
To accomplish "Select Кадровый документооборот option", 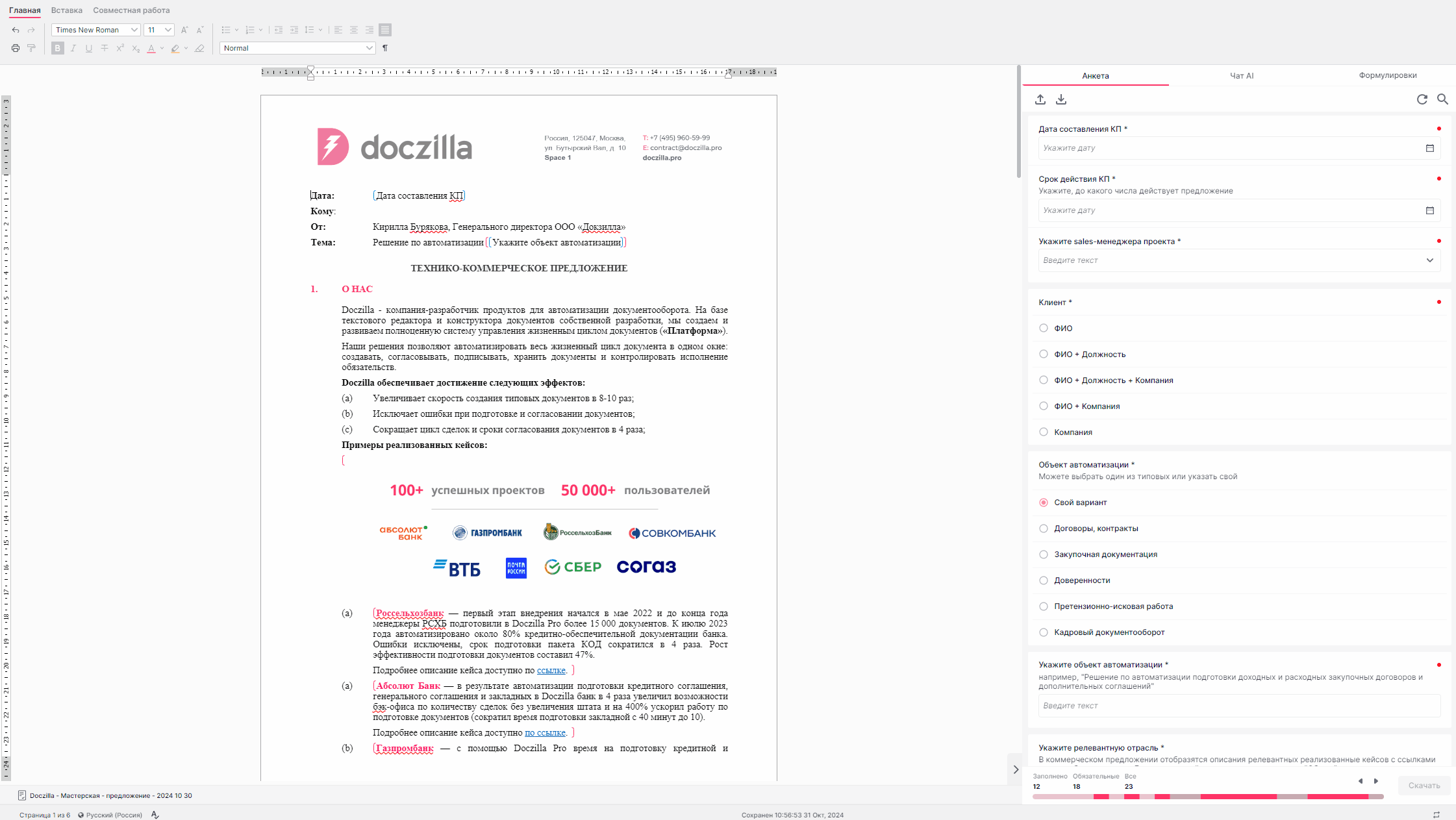I will tap(1044, 632).
